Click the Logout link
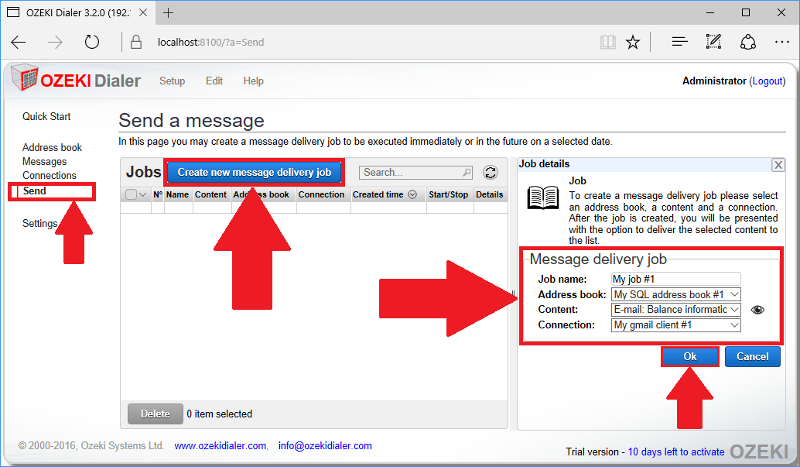 coord(767,81)
